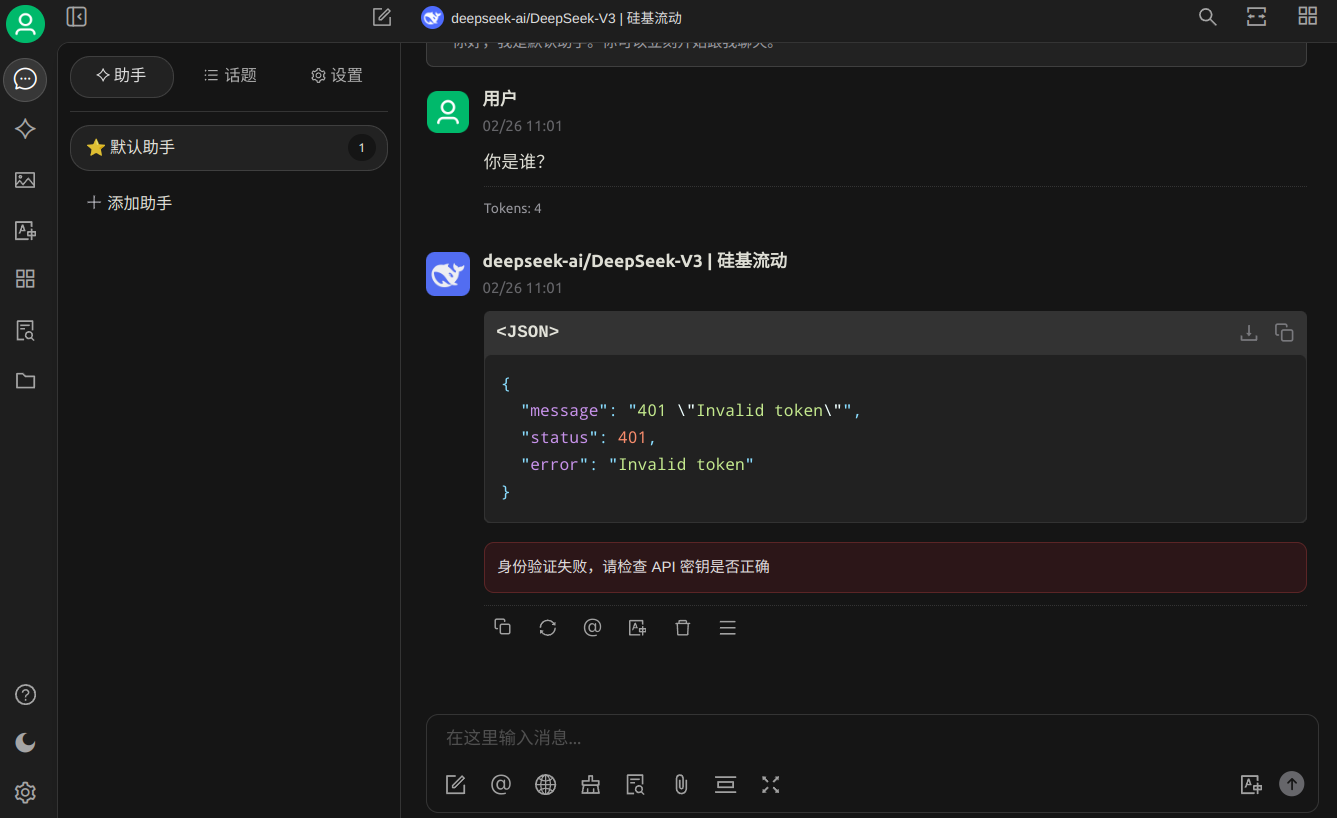Create new topic from top bar
The width and height of the screenshot is (1337, 818).
[381, 17]
